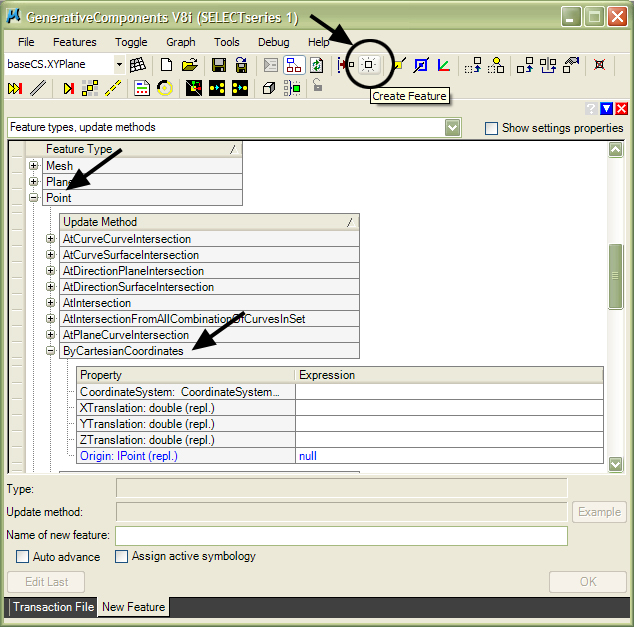Click the yellow circle over dotted square icon

496,65
